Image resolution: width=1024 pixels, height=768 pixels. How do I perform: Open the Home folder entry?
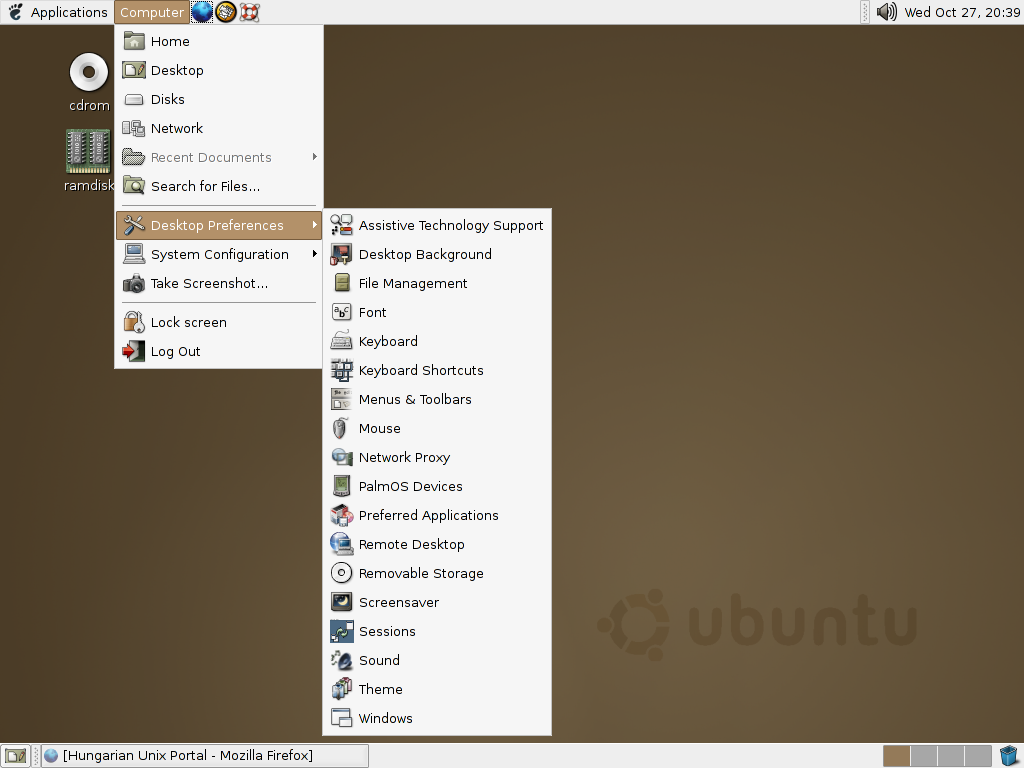coord(219,41)
